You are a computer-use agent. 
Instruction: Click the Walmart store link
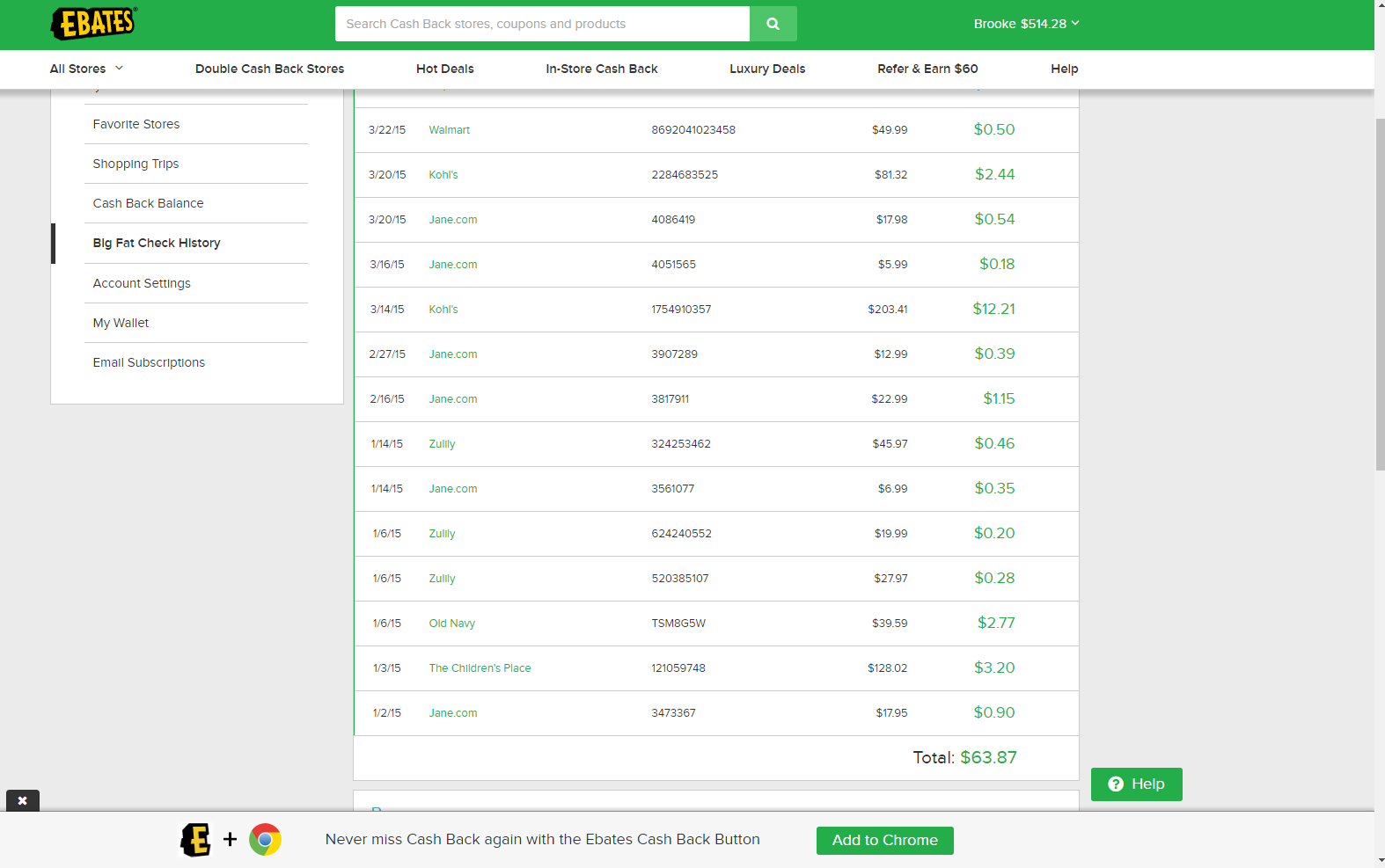pyautogui.click(x=449, y=130)
